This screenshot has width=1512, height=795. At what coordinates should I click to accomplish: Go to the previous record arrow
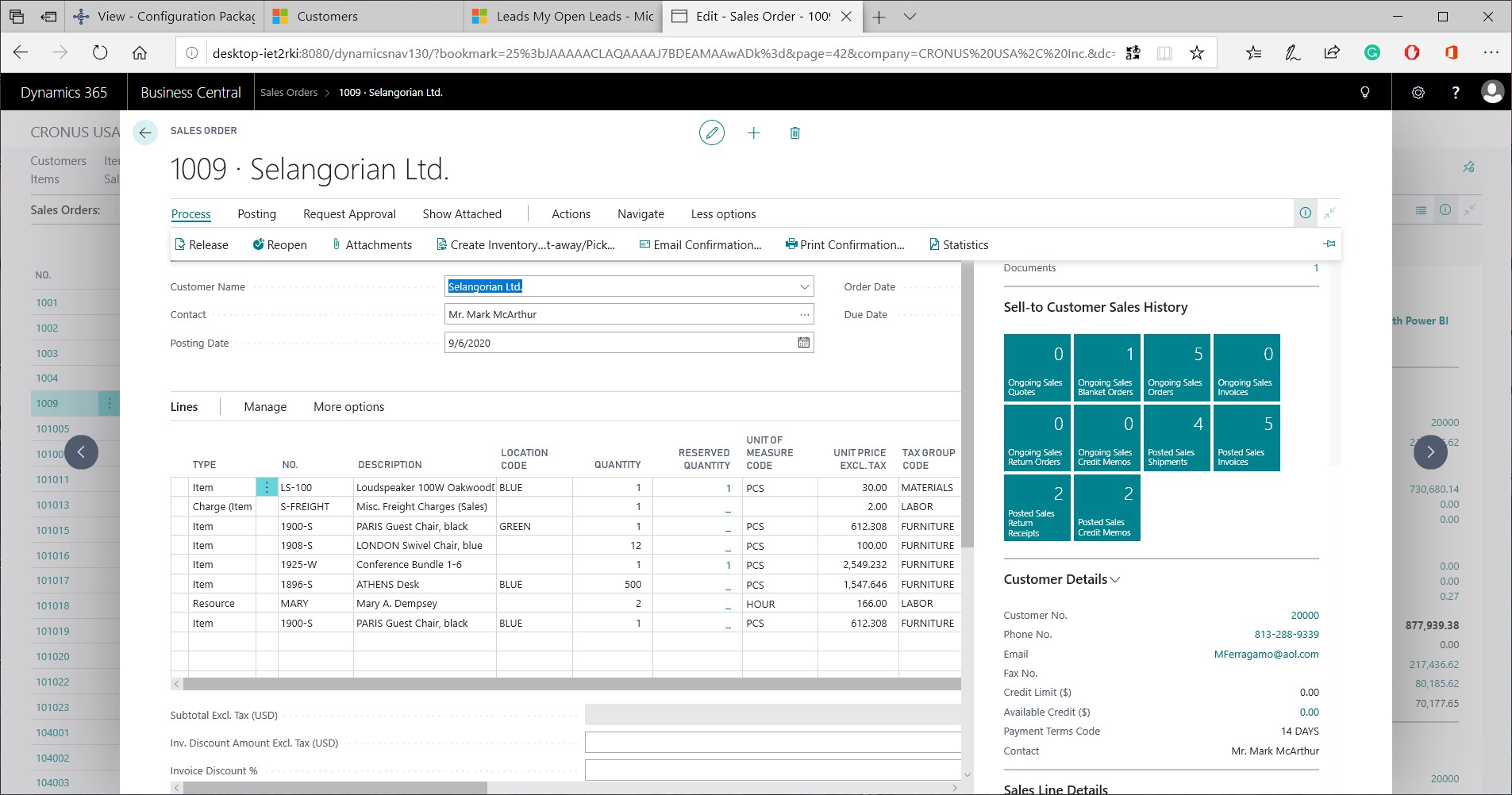point(81,452)
